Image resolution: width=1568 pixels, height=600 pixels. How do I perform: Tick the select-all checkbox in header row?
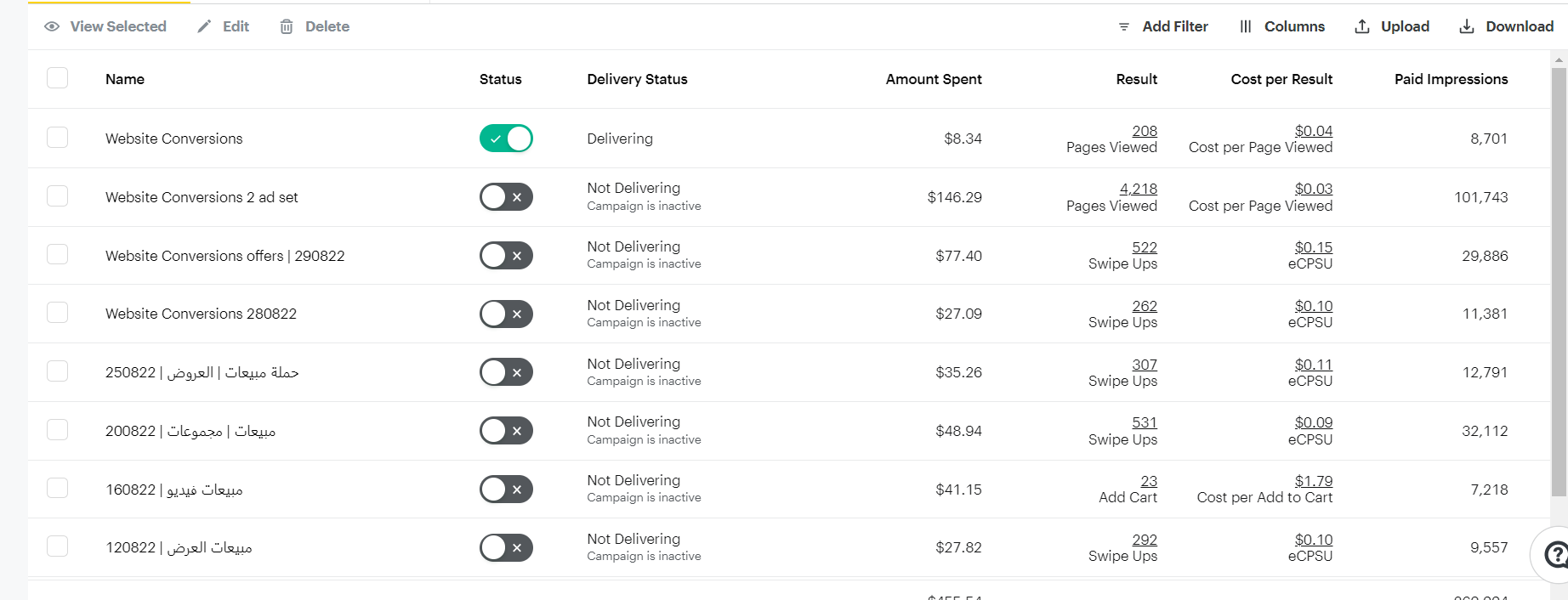pos(57,78)
